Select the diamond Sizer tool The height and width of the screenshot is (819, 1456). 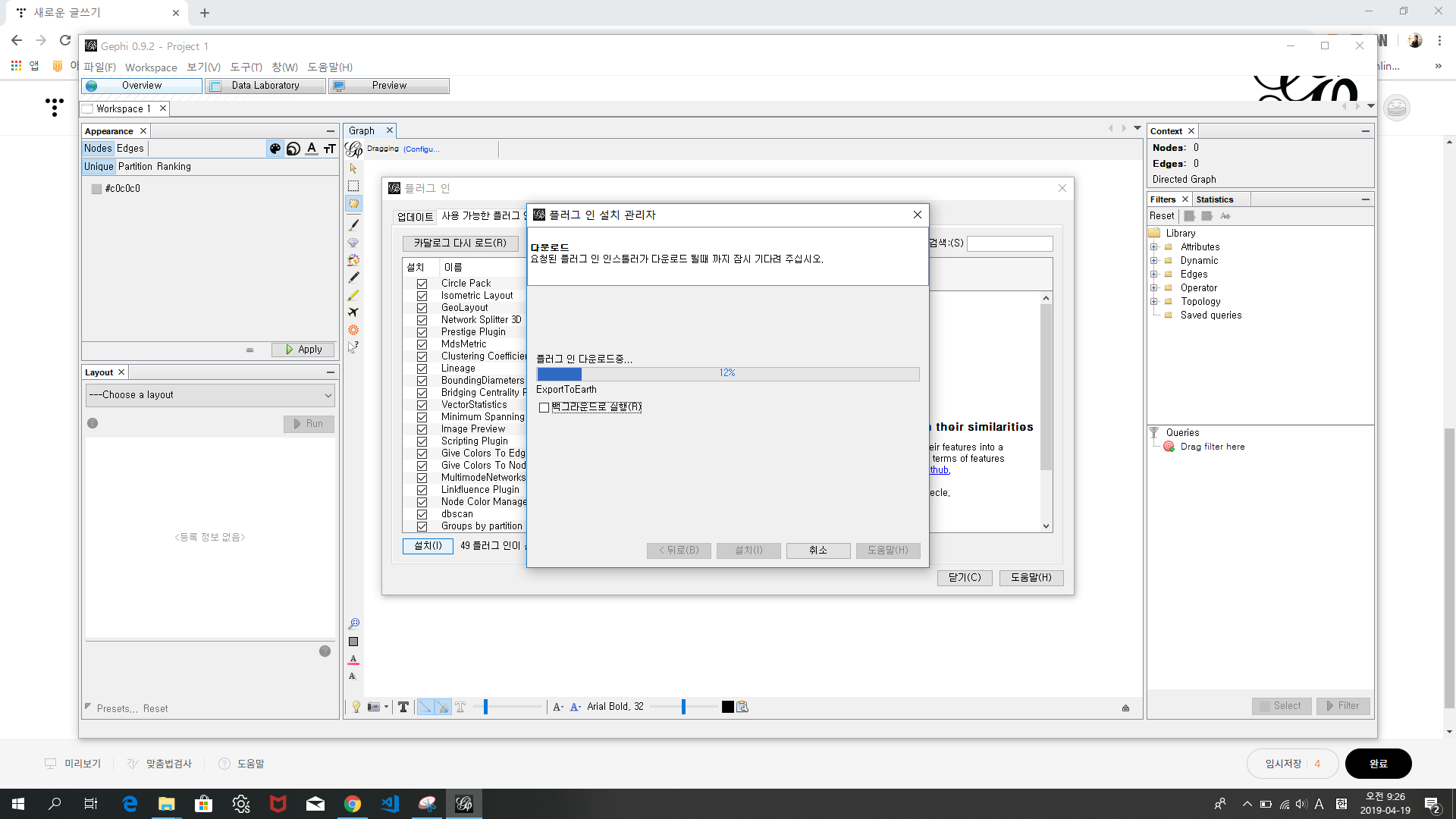pyautogui.click(x=353, y=243)
